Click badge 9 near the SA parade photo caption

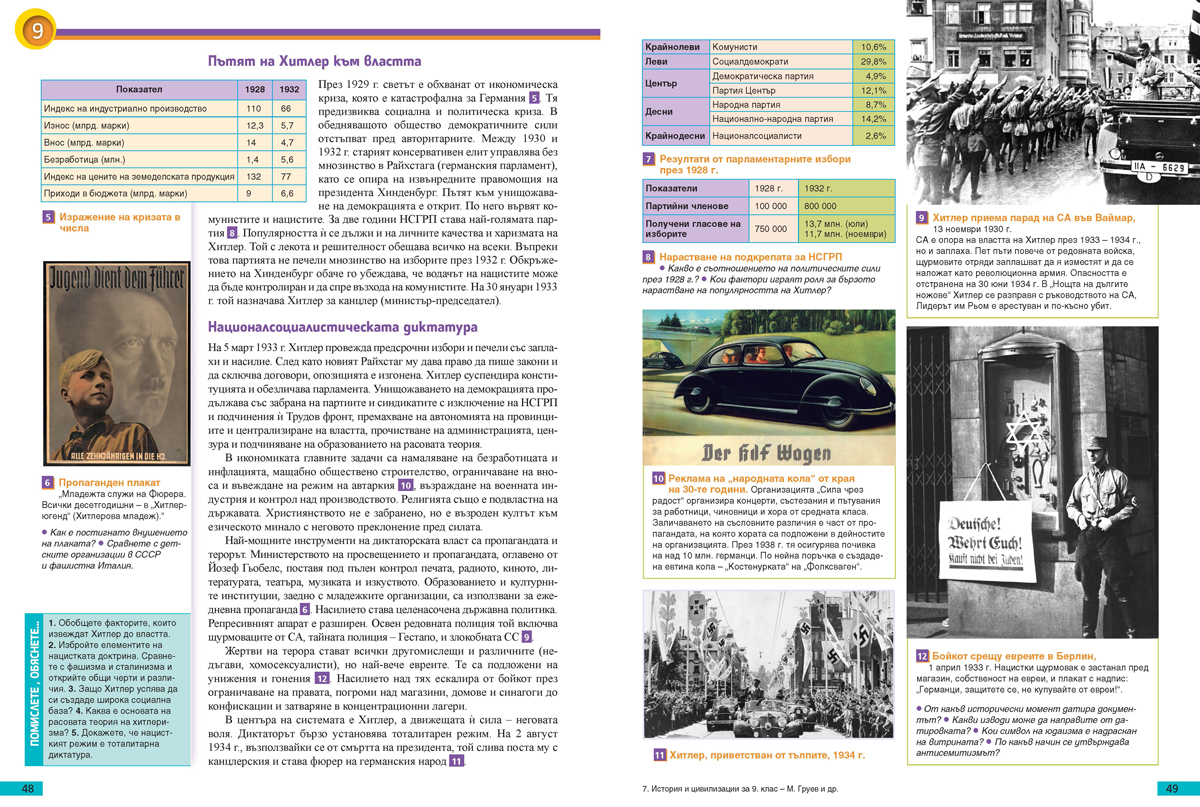coord(921,216)
